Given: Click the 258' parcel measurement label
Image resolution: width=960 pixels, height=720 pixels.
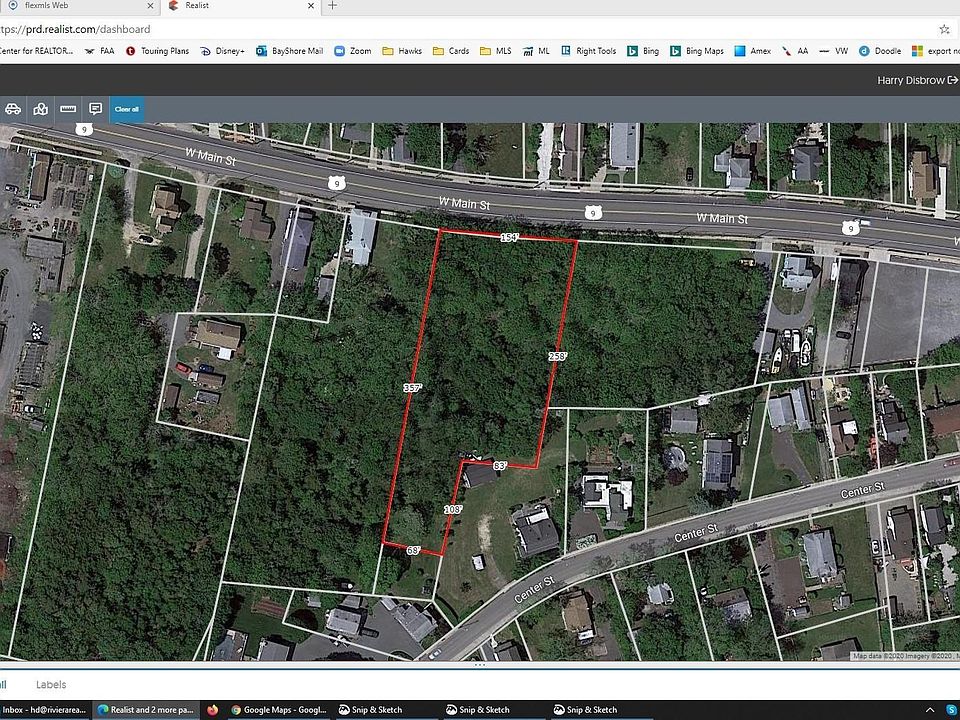Looking at the screenshot, I should pyautogui.click(x=557, y=356).
